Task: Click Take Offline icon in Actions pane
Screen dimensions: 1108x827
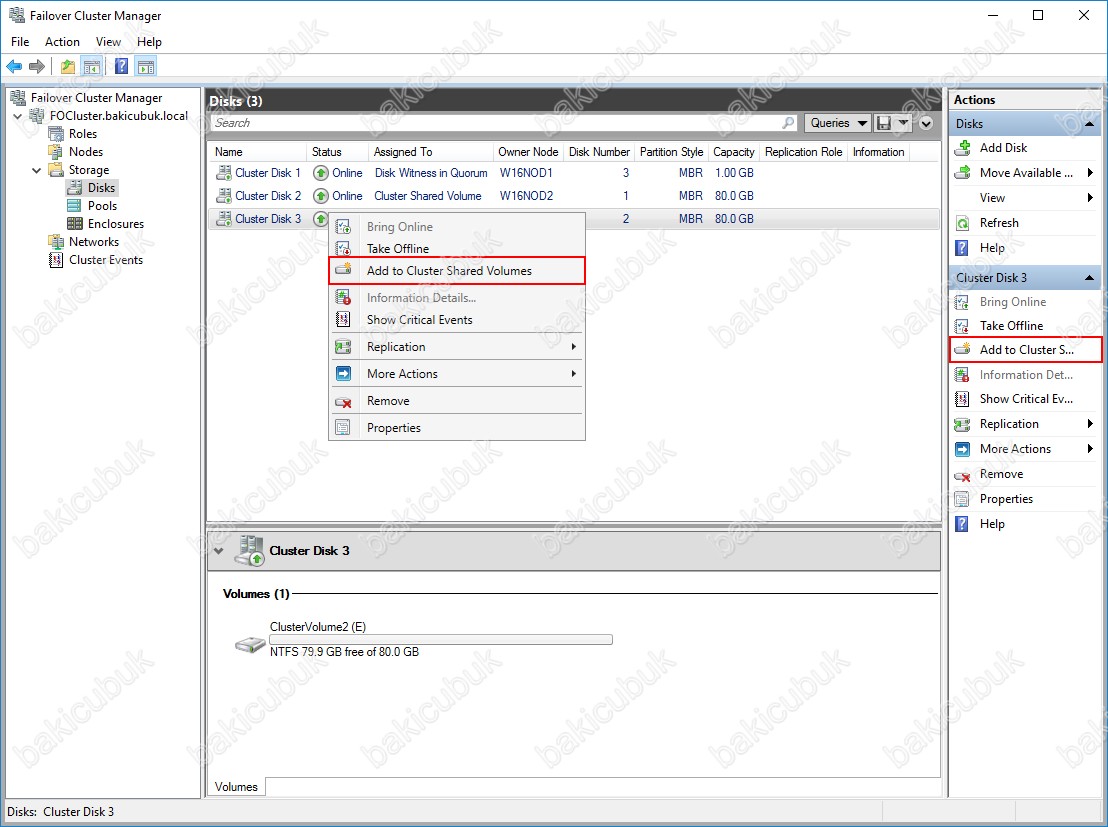Action: 962,326
